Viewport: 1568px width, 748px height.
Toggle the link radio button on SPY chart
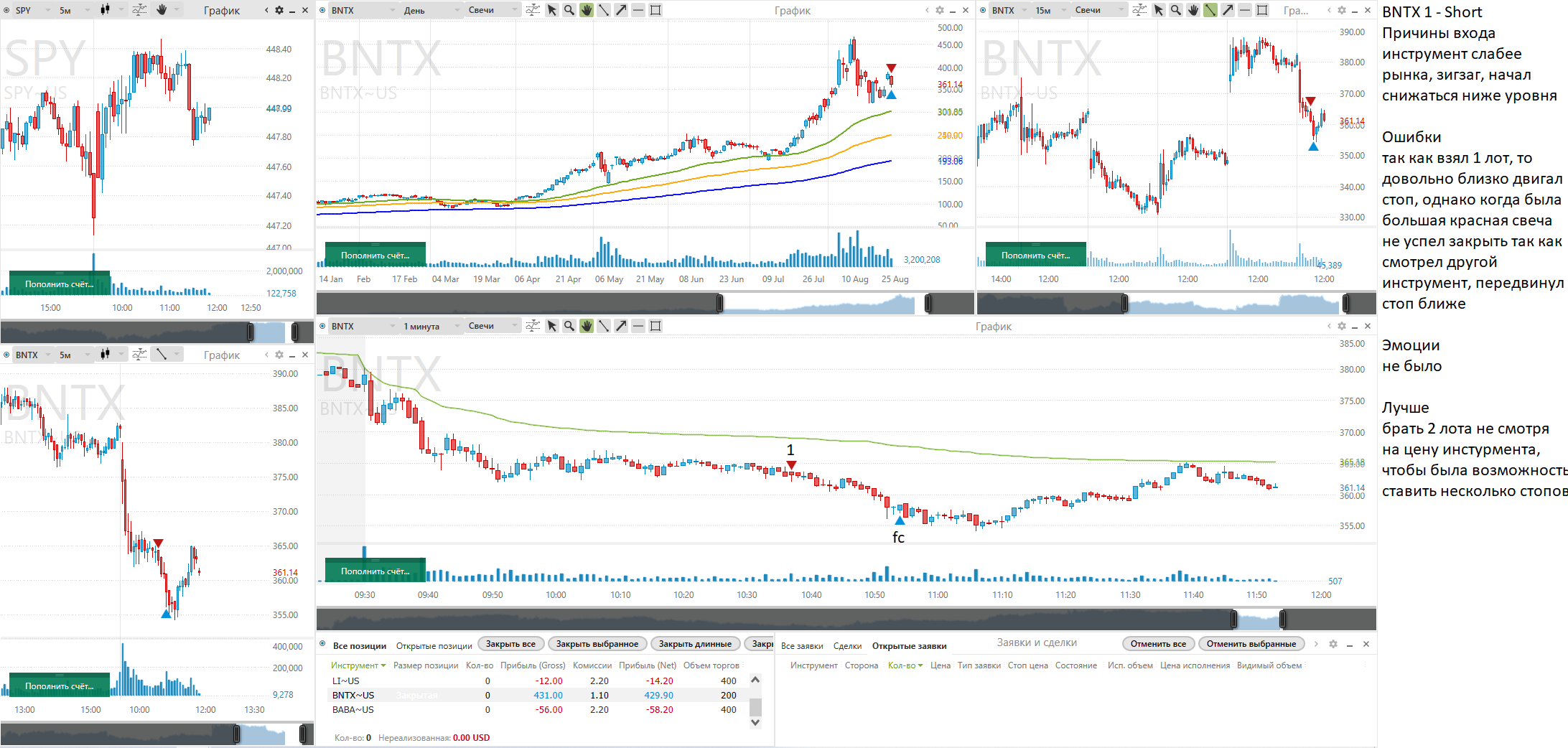(6, 10)
